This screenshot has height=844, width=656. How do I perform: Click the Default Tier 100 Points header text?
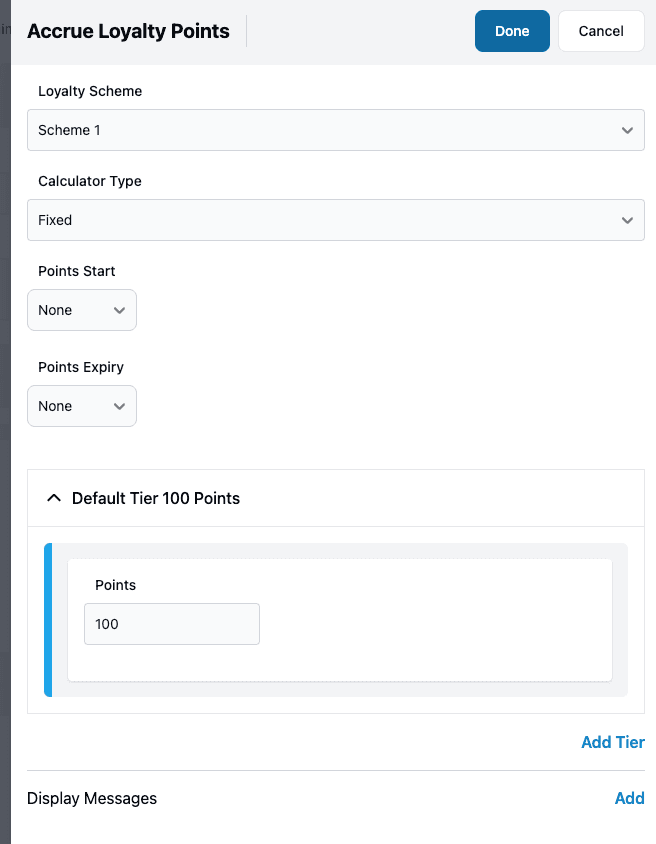pyautogui.click(x=156, y=498)
